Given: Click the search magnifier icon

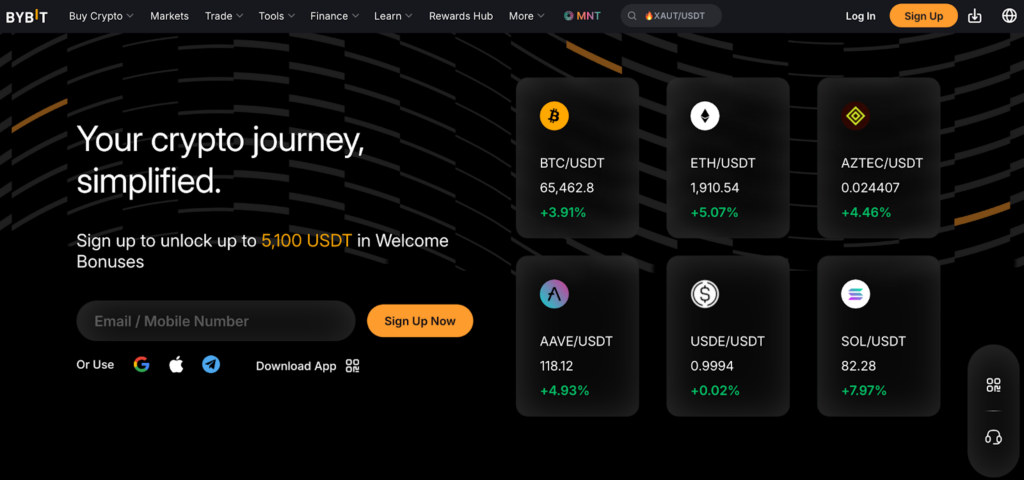Looking at the screenshot, I should click(x=632, y=16).
